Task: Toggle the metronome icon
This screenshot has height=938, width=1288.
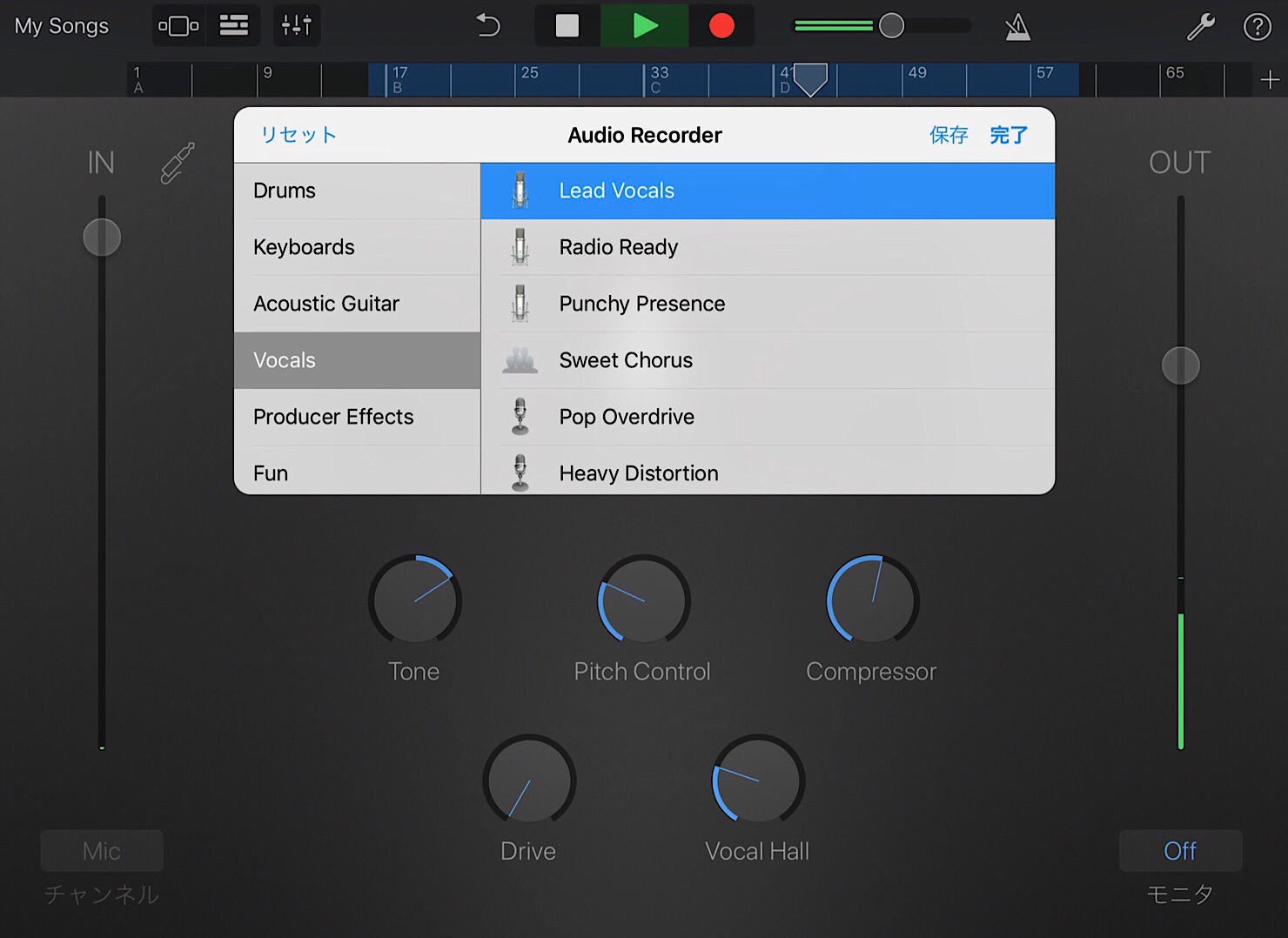Action: click(1017, 27)
